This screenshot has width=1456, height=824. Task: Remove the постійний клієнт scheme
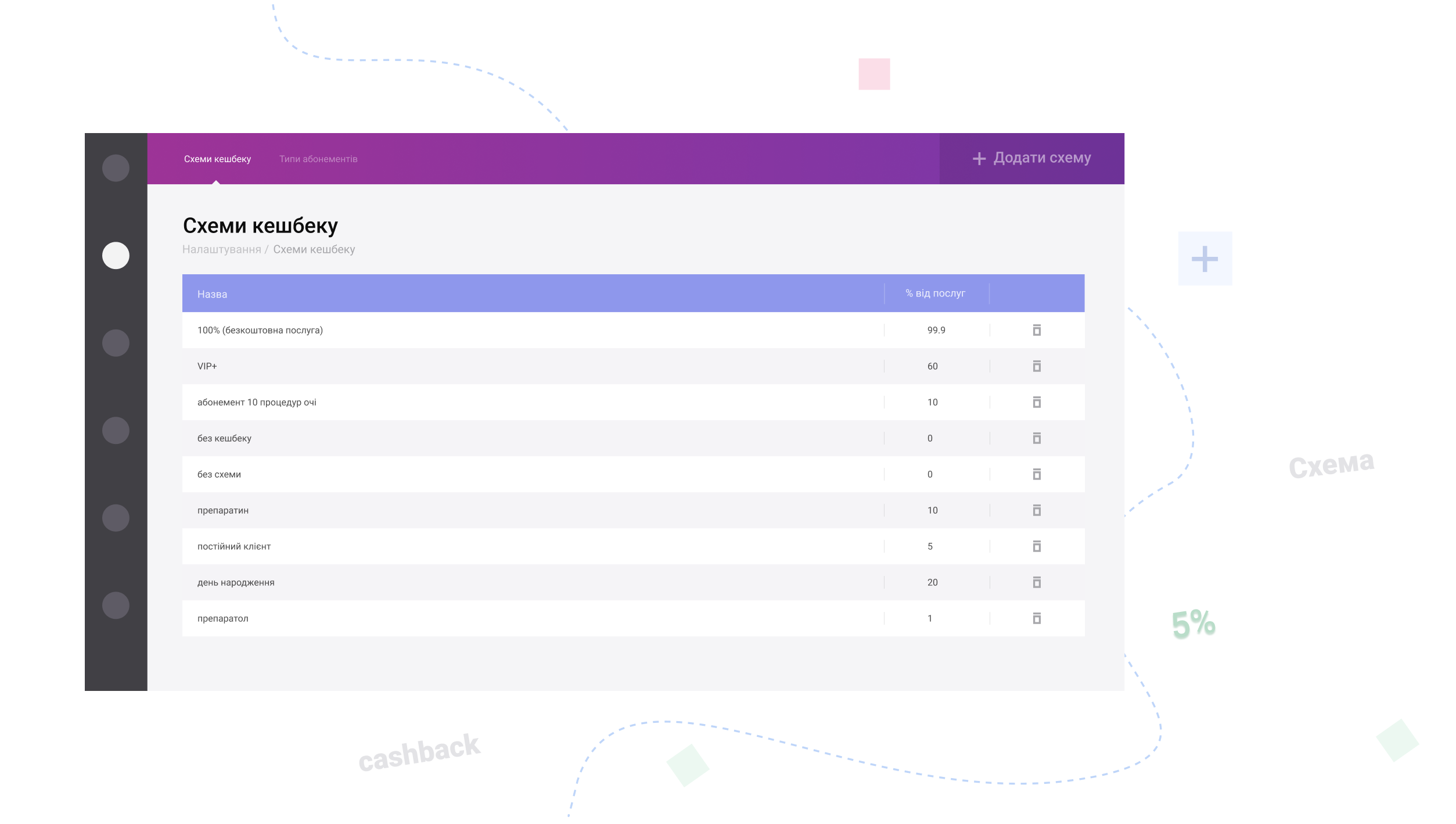point(1037,546)
